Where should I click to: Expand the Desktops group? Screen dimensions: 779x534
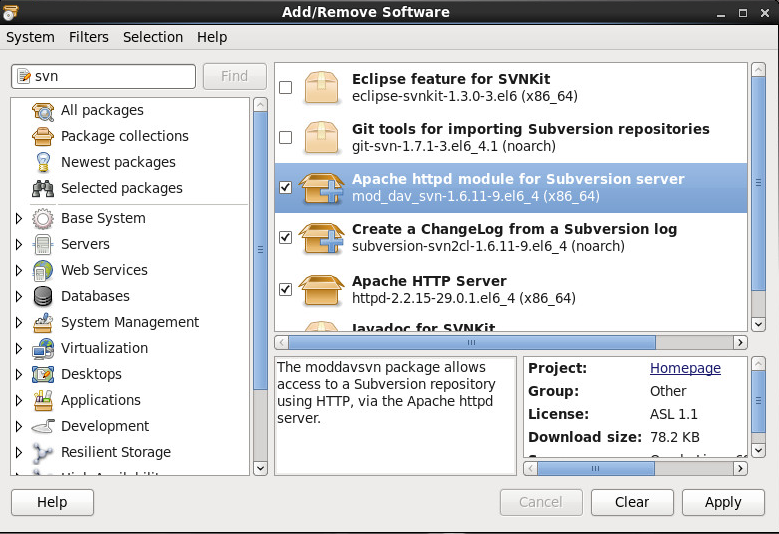click(19, 374)
